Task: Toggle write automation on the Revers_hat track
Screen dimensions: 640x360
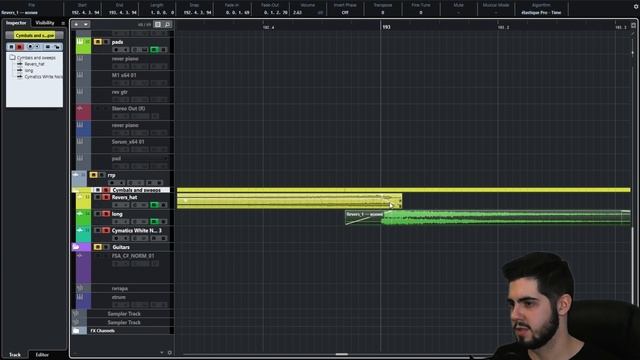Action: [x=163, y=205]
